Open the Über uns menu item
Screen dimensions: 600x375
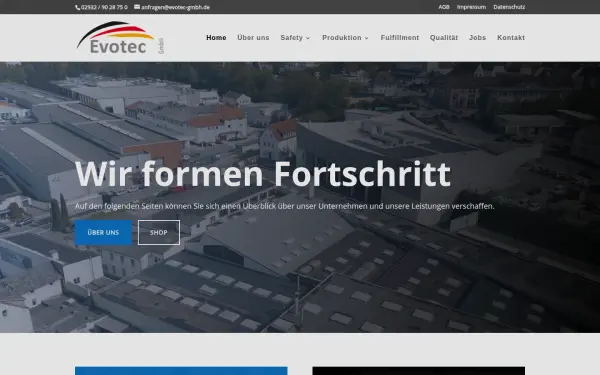(x=253, y=38)
